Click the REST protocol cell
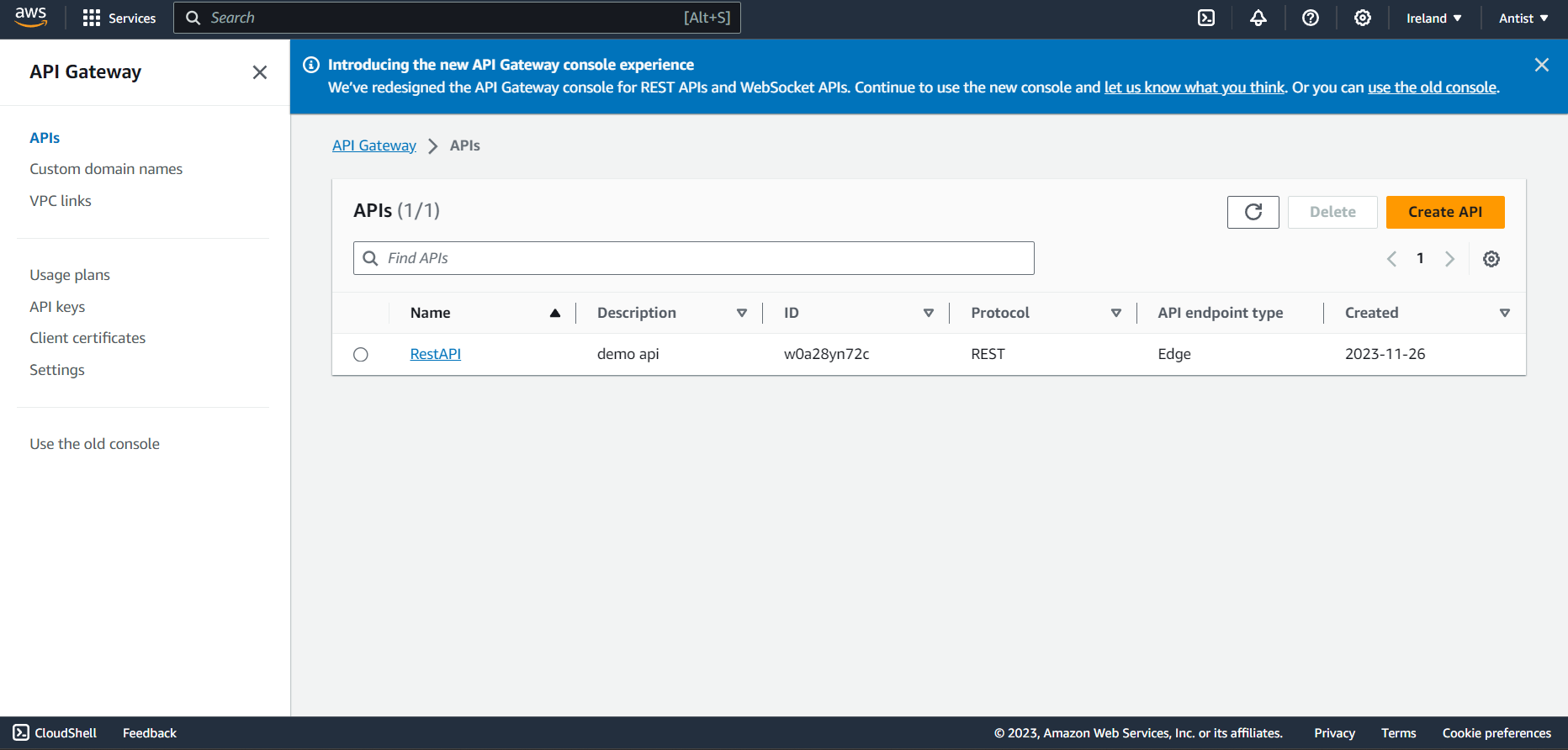The height and width of the screenshot is (750, 1568). coord(988,354)
